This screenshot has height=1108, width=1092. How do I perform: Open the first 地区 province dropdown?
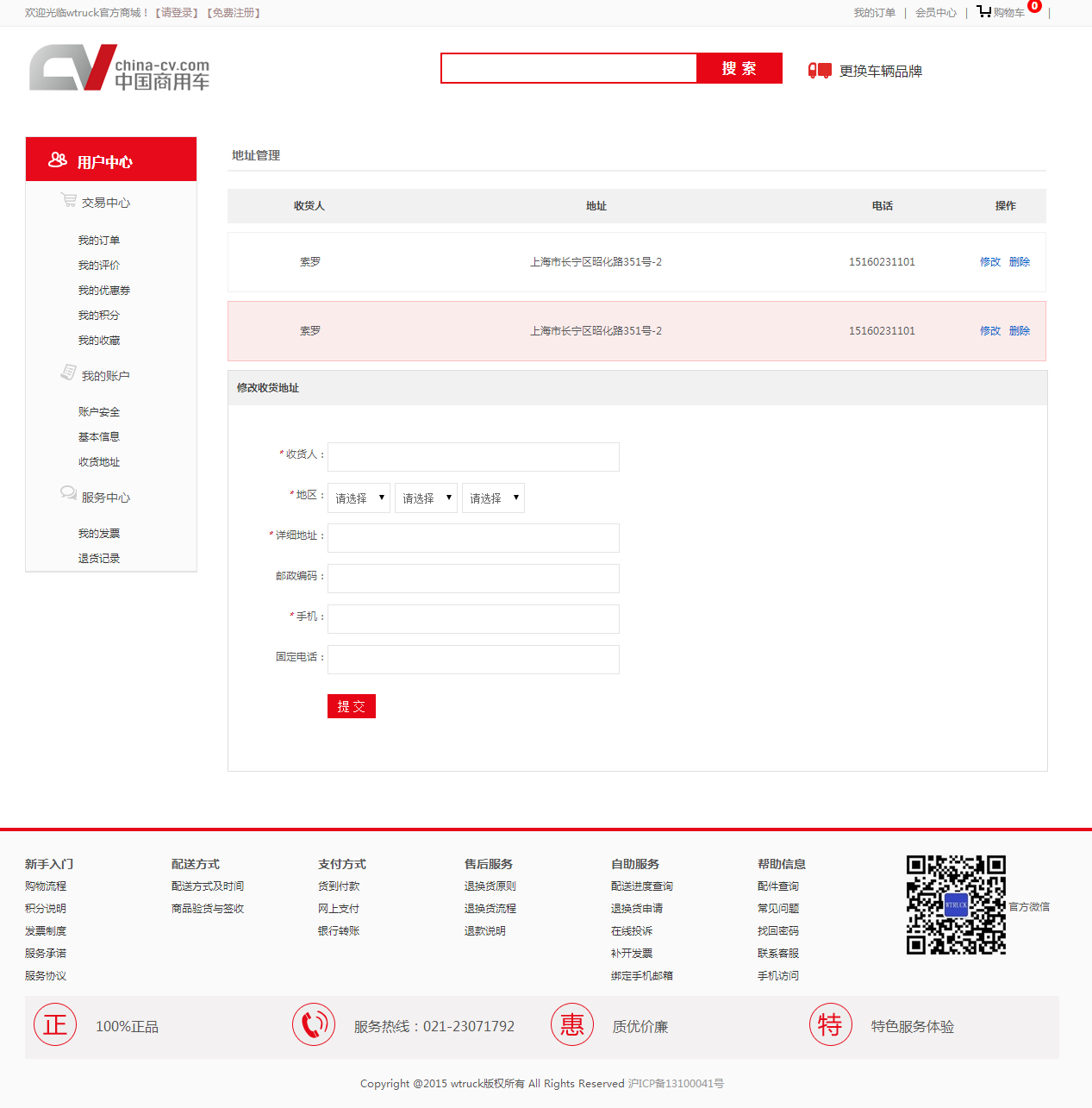point(359,498)
